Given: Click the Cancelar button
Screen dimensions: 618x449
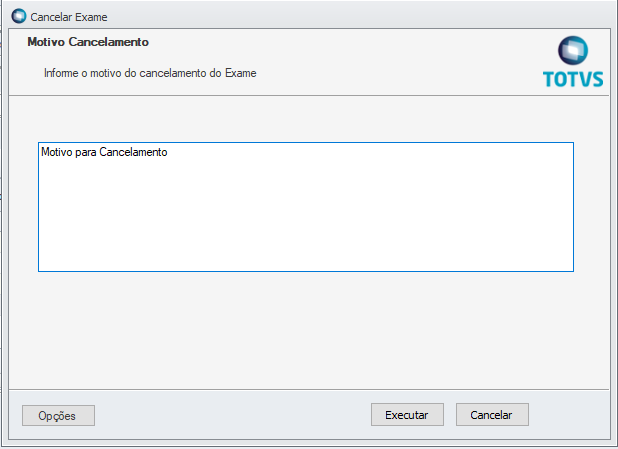Looking at the screenshot, I should [492, 415].
